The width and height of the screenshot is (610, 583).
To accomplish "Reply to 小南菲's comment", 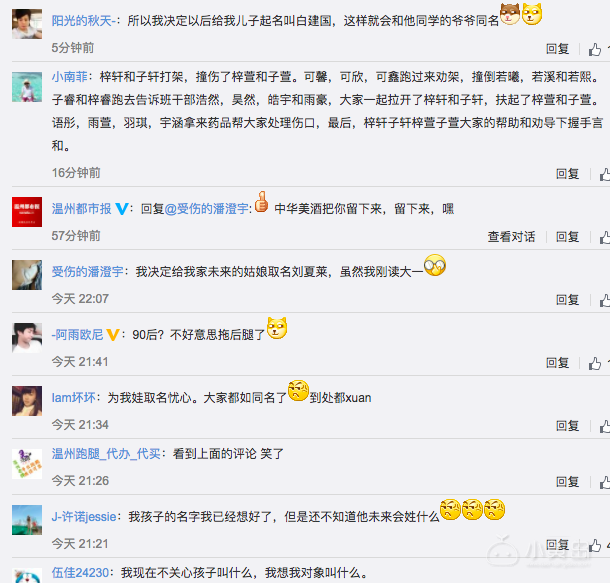I will 567,173.
